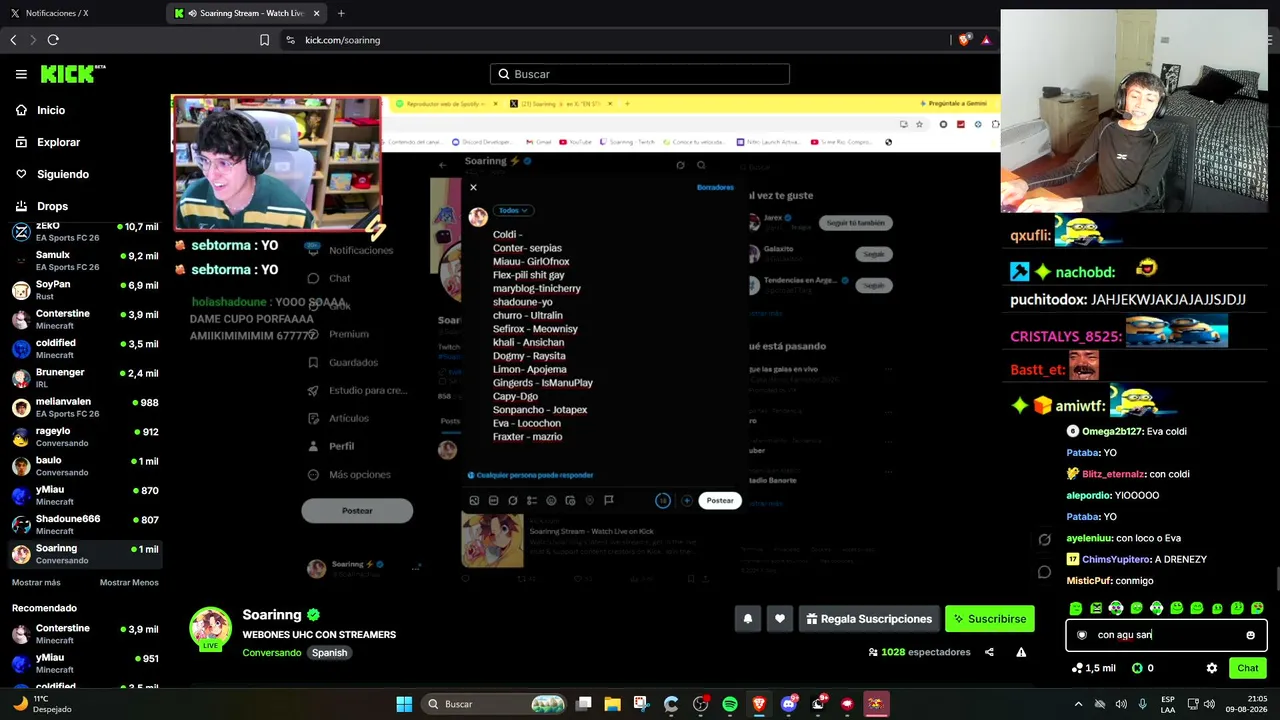Click Regala Suscripciones button
This screenshot has width=1280, height=720.
tap(869, 619)
